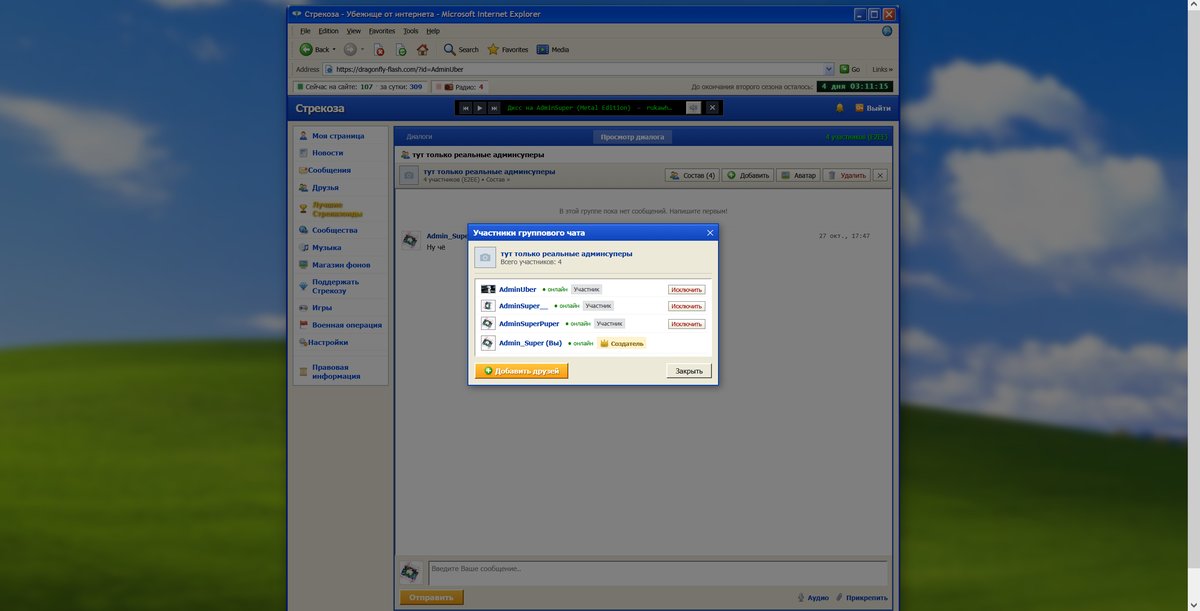Switch to the Диалоги tab
1200x611 pixels.
click(x=419, y=136)
